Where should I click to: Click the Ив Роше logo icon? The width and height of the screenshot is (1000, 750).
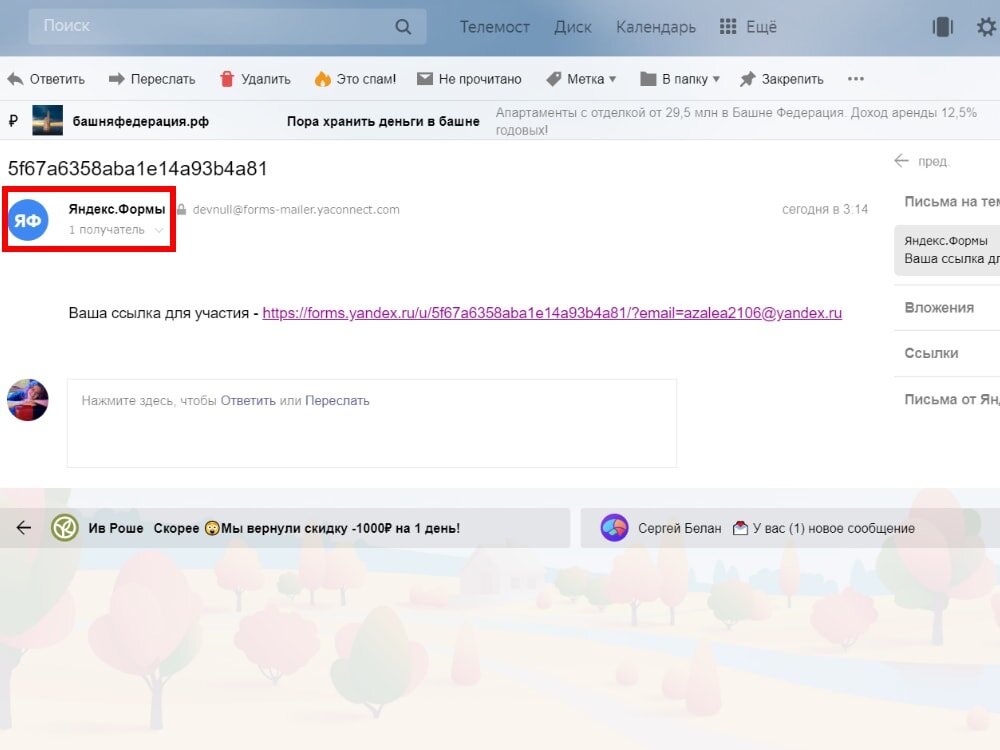coord(64,528)
